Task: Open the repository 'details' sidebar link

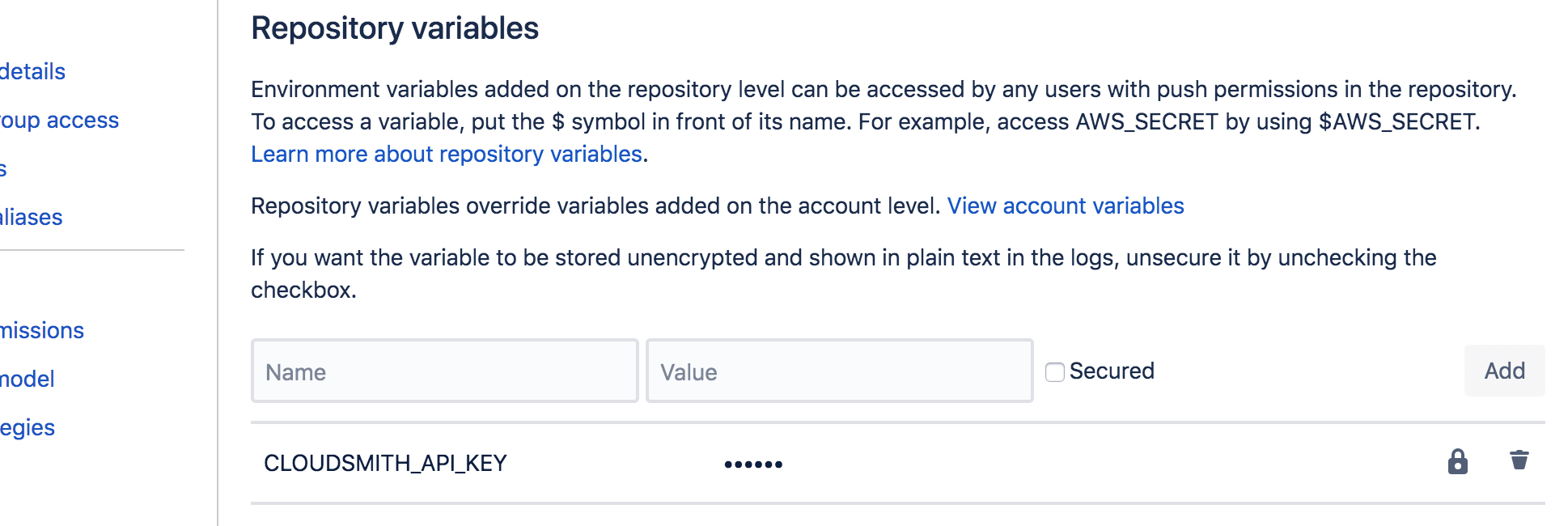Action: pos(32,71)
